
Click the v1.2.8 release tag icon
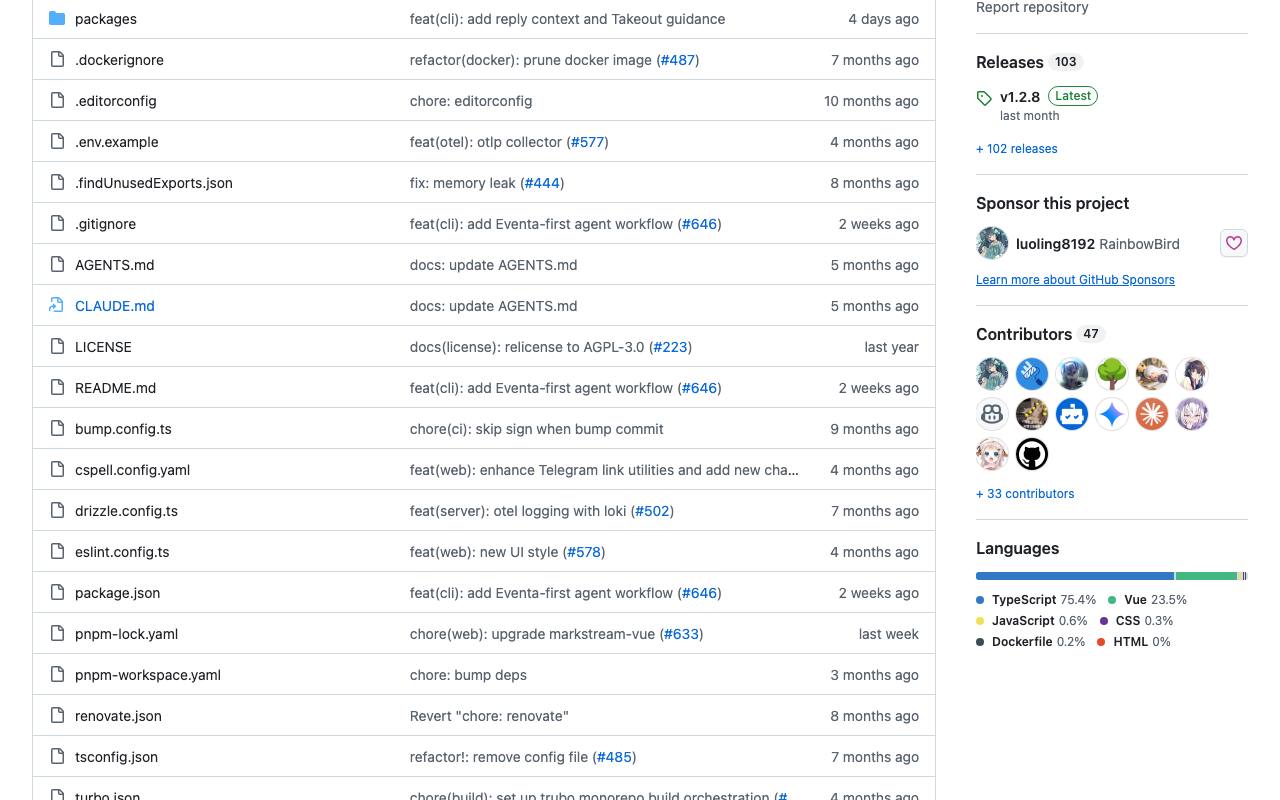984,98
